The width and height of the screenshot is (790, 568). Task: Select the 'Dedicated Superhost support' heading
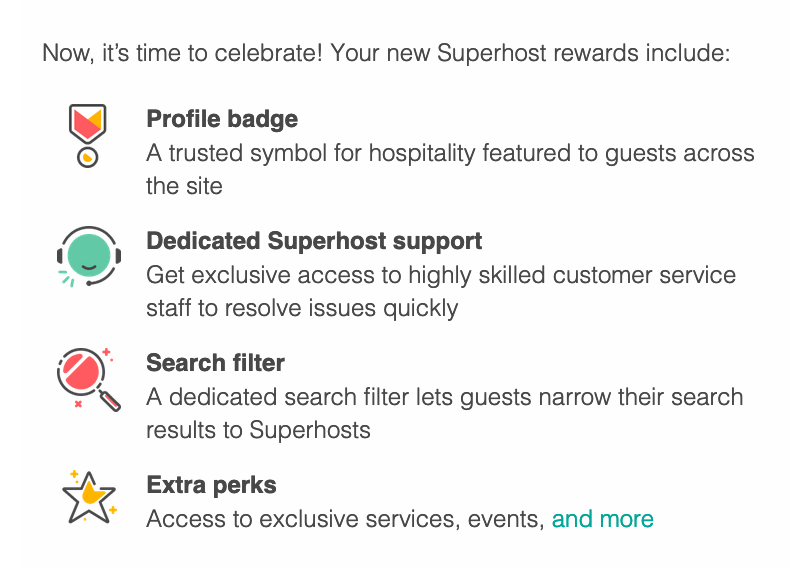[314, 241]
